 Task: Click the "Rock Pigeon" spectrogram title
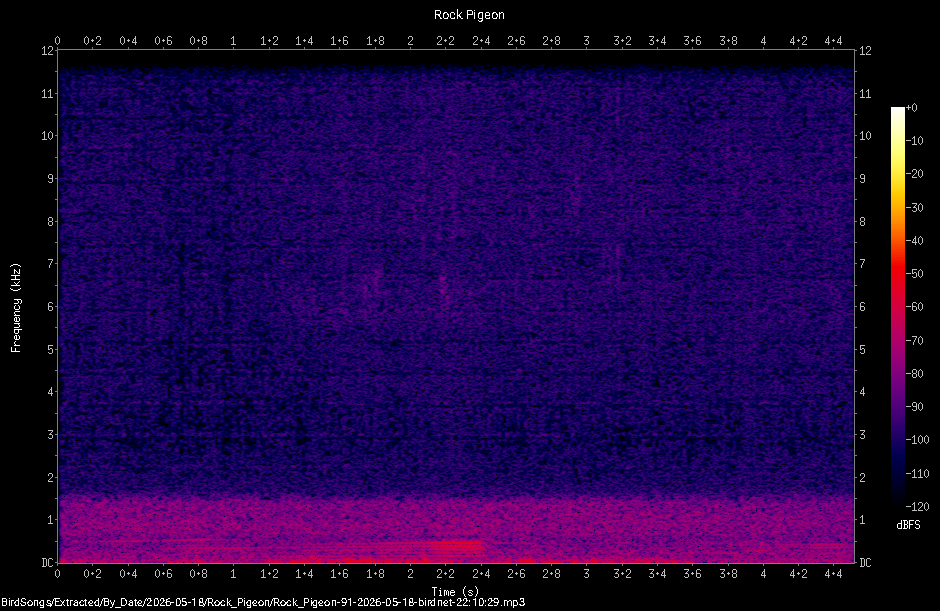pos(469,15)
